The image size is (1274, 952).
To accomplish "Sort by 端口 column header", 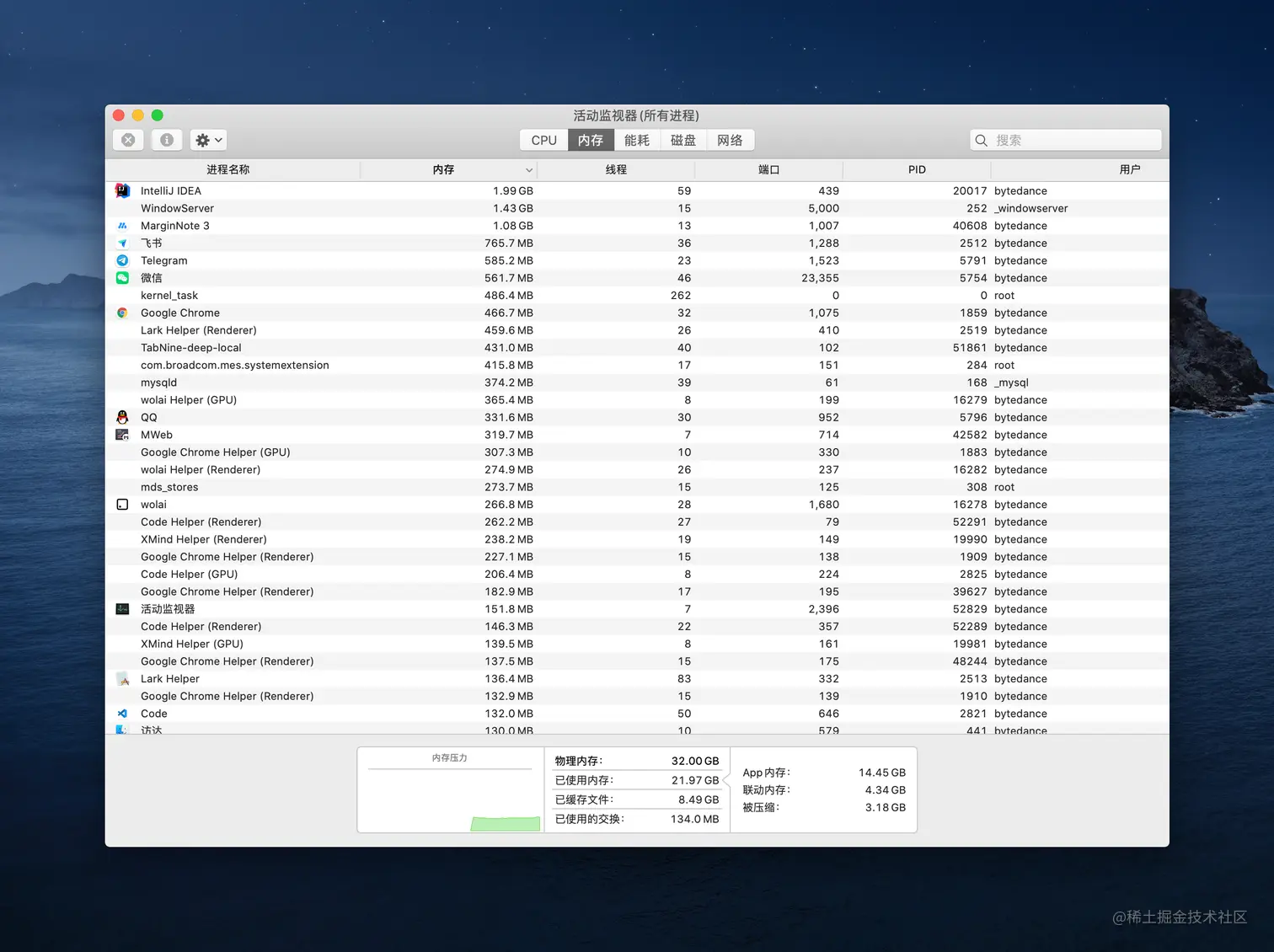I will (x=768, y=169).
